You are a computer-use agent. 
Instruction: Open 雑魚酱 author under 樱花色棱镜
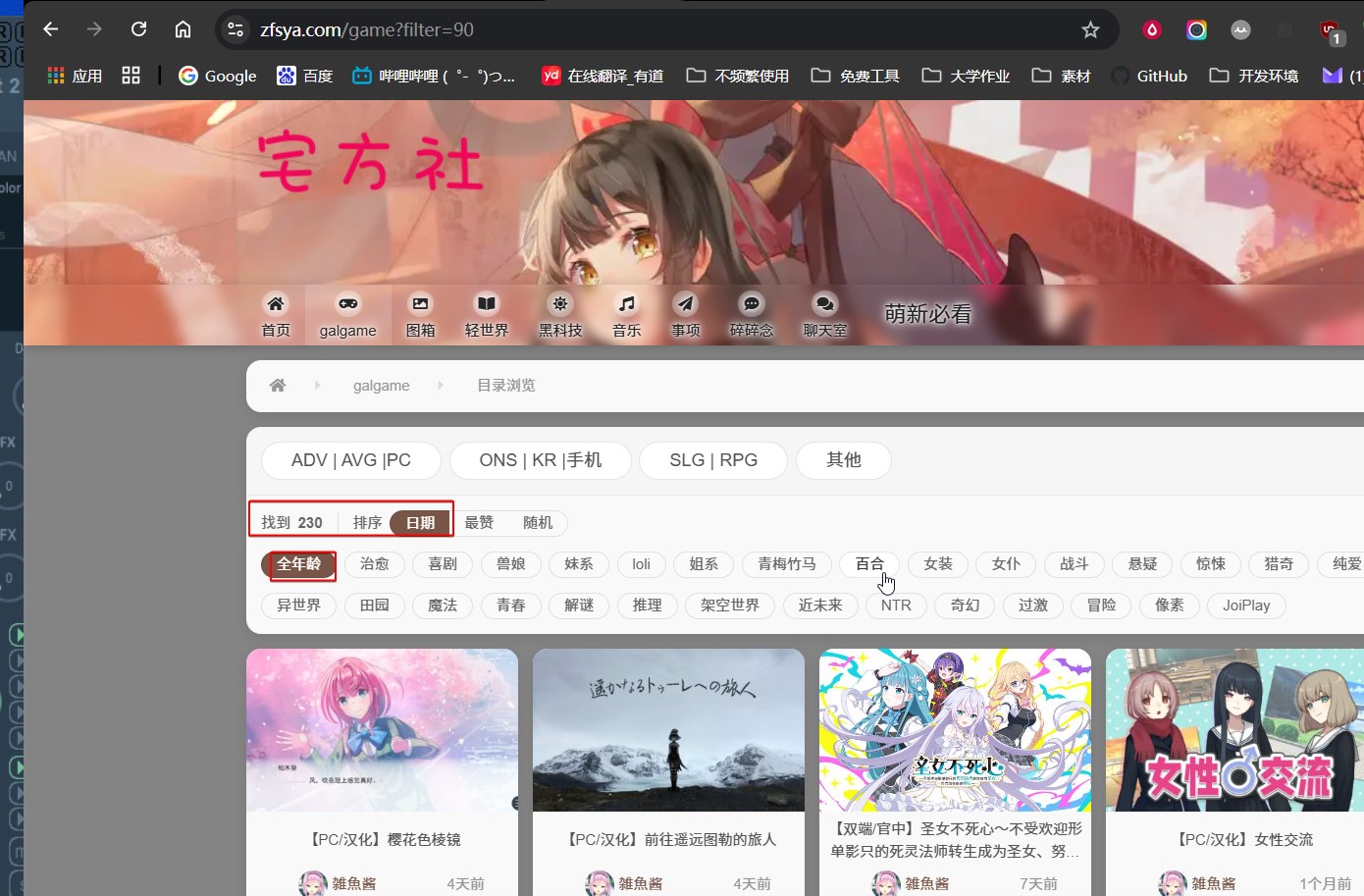353,883
